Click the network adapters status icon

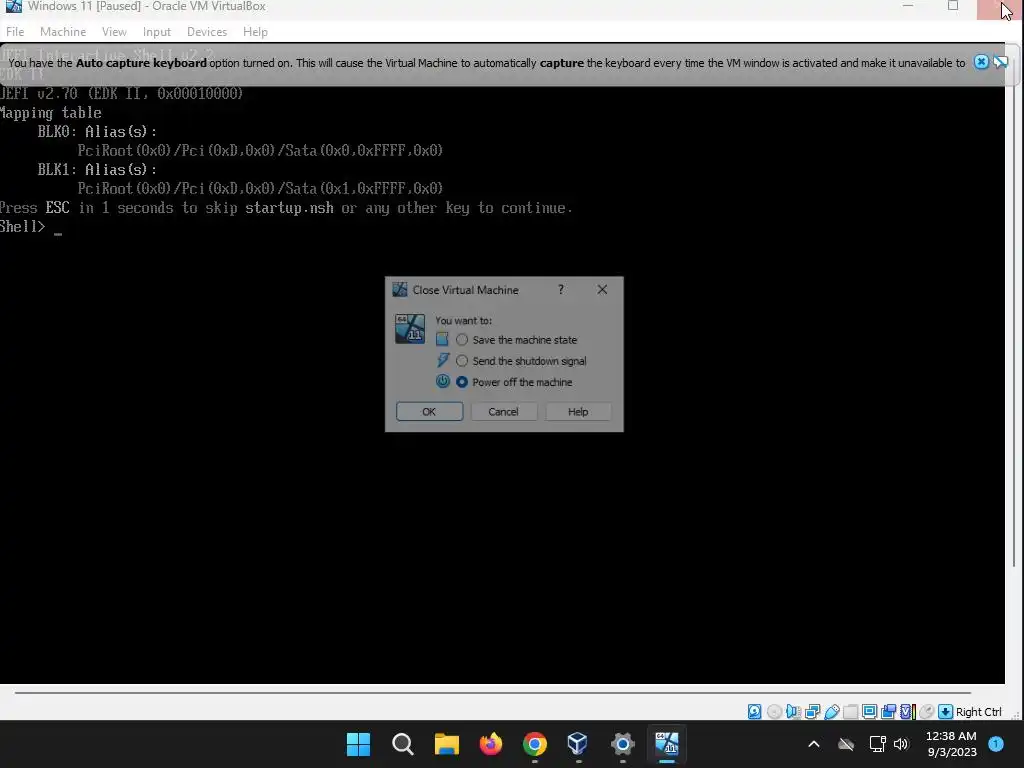(x=812, y=712)
